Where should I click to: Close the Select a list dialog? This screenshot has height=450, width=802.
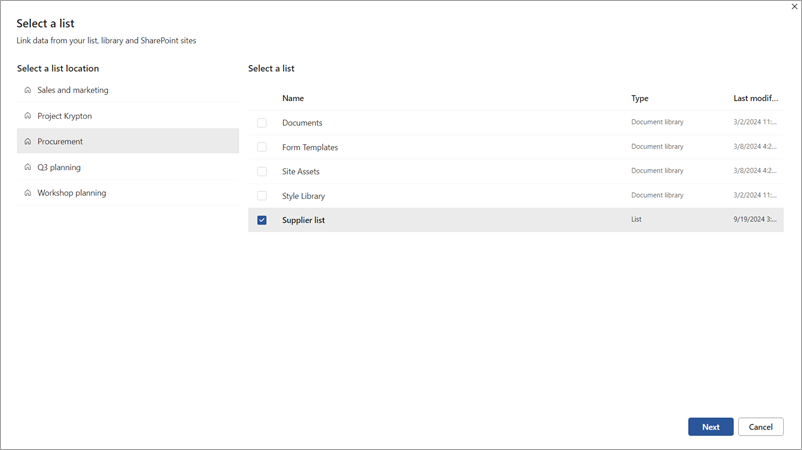tap(794, 7)
